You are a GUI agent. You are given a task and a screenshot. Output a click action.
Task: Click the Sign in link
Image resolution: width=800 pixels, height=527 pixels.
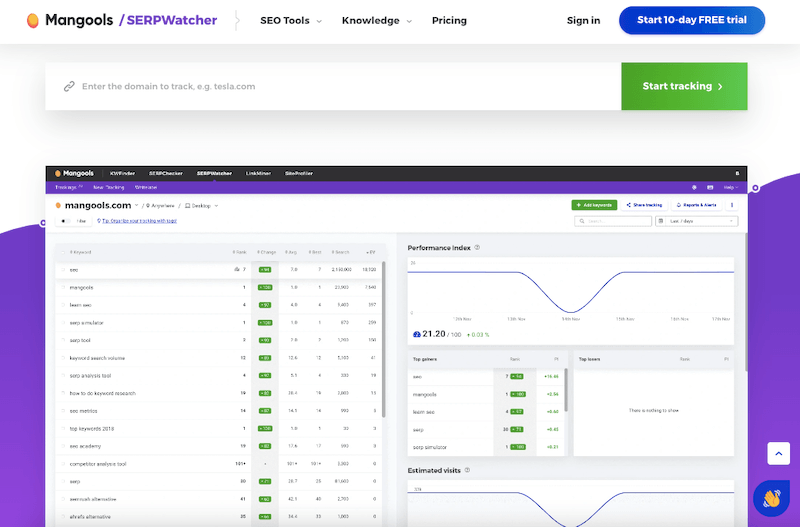click(583, 20)
